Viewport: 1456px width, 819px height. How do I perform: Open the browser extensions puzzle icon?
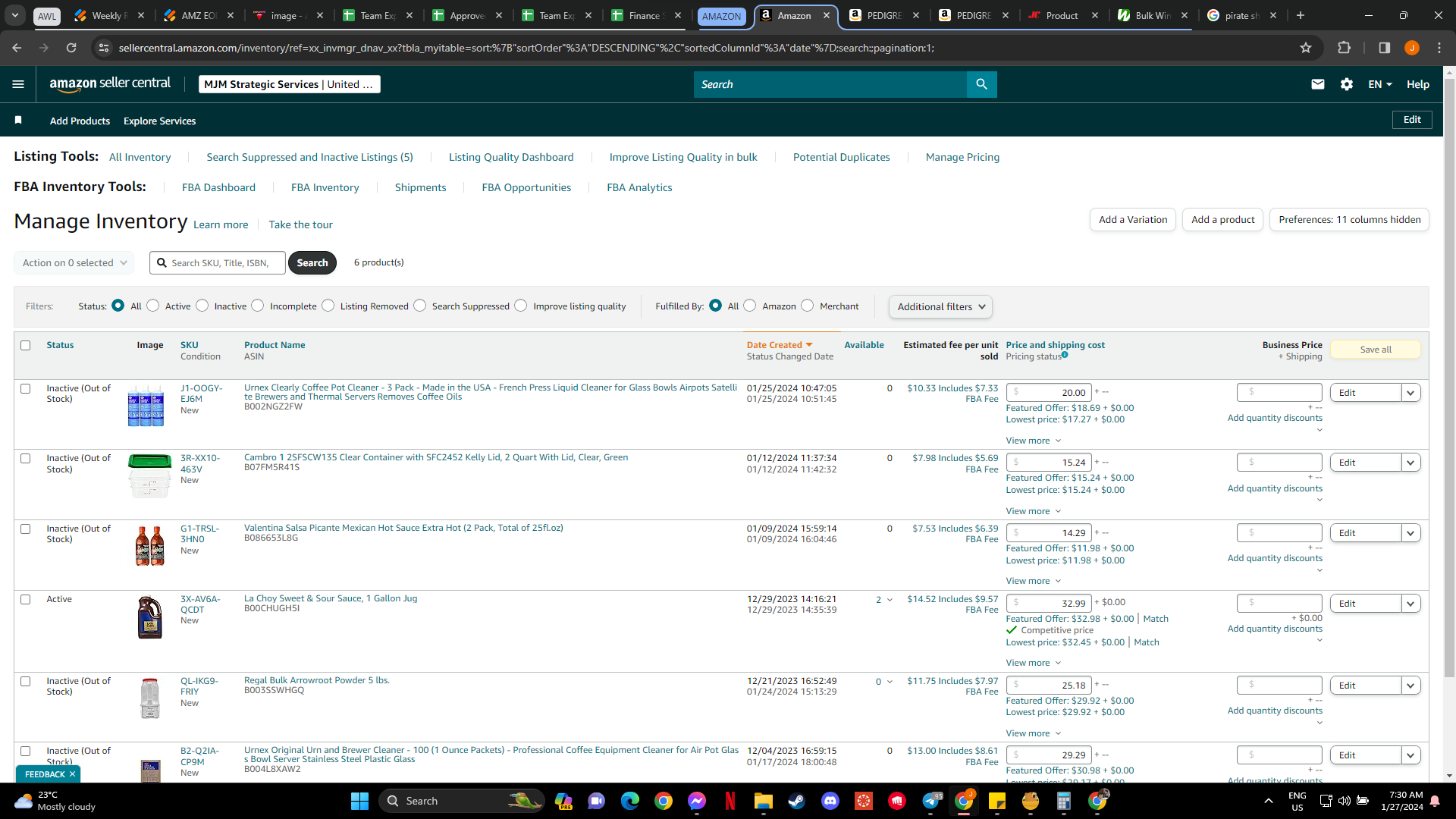click(1344, 48)
